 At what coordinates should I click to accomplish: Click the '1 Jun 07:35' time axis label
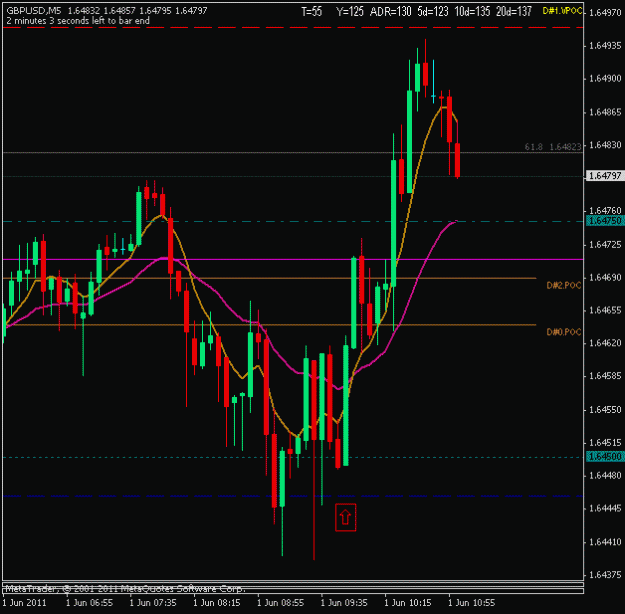click(x=153, y=602)
